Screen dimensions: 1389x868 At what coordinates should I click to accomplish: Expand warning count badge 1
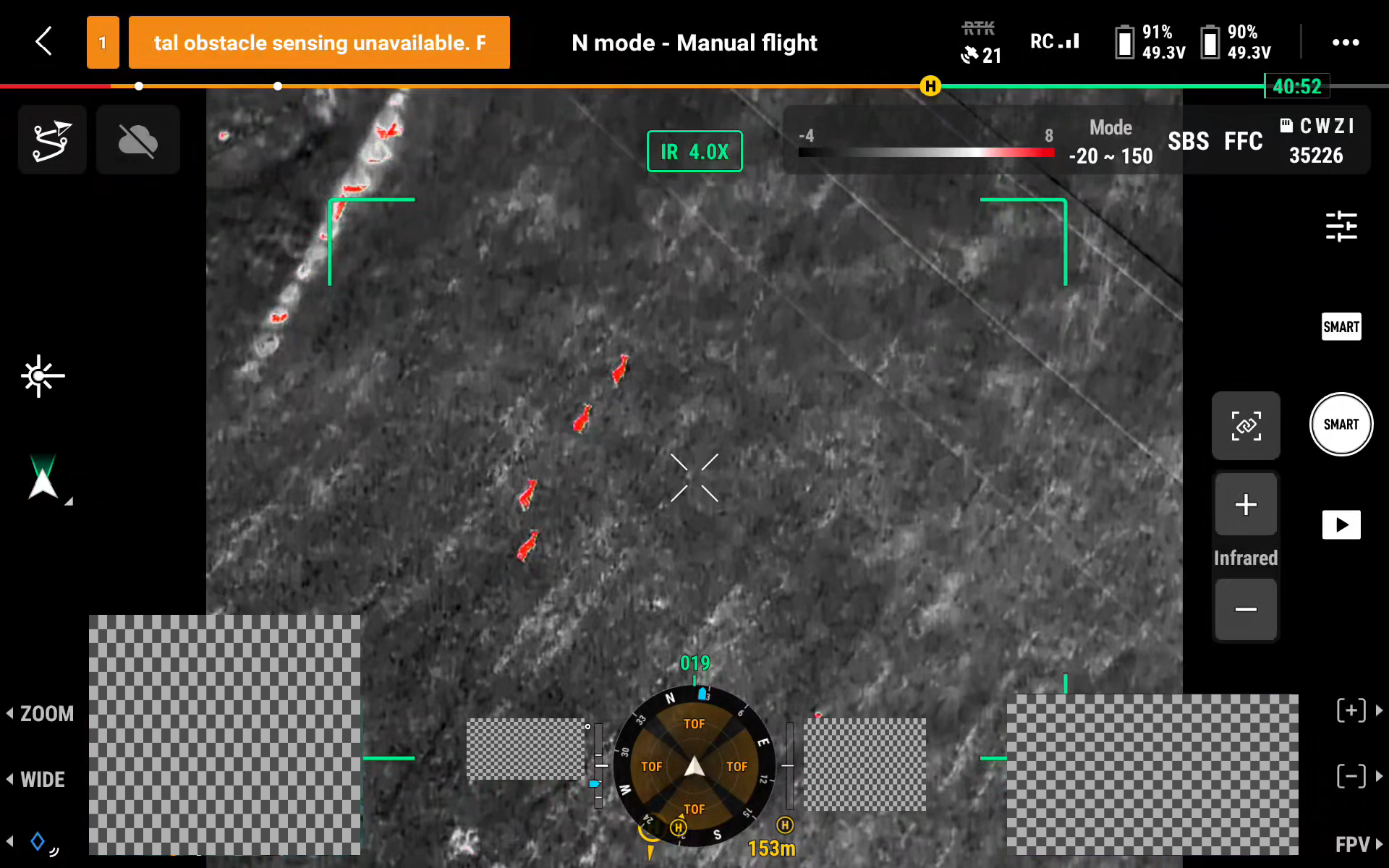(x=103, y=43)
